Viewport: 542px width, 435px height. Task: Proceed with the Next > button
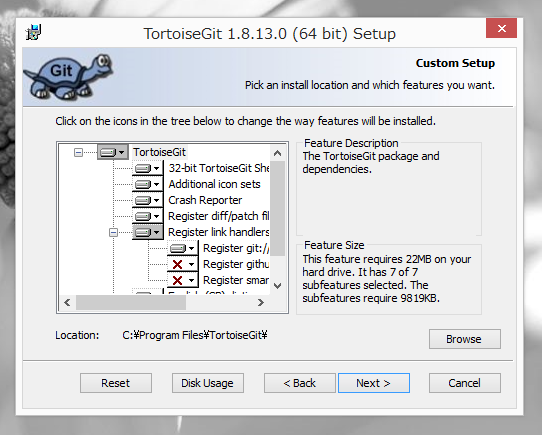tap(374, 383)
